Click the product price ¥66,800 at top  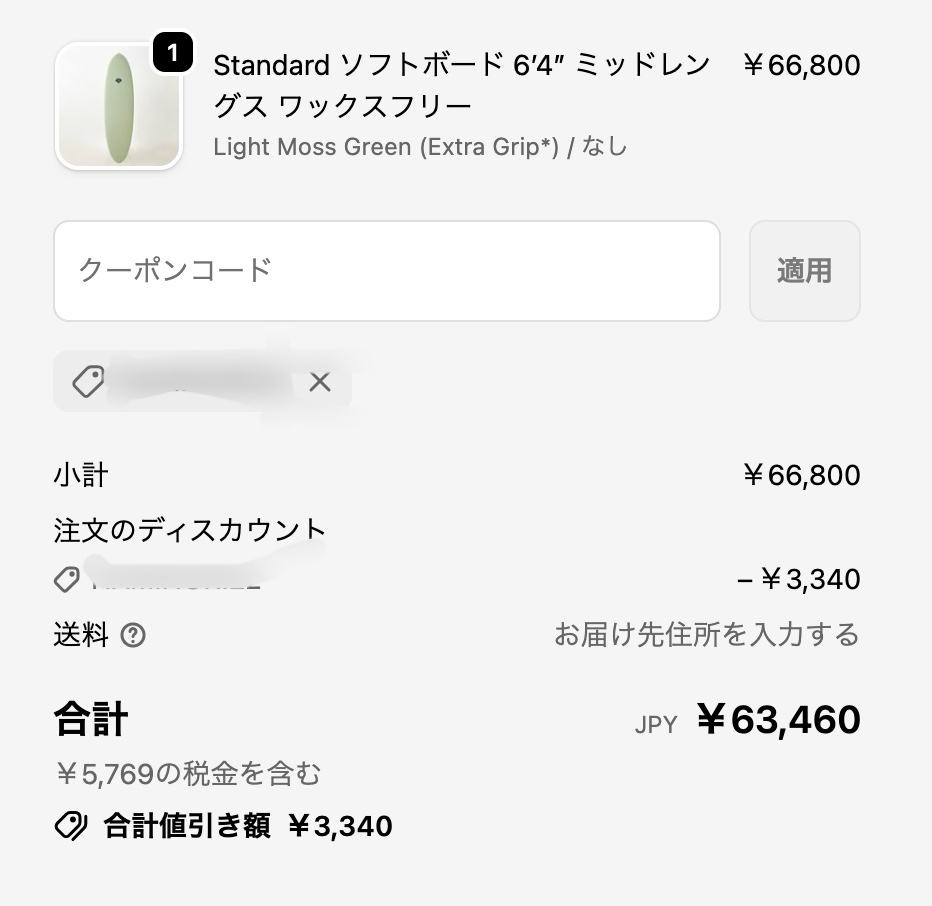pyautogui.click(x=801, y=66)
